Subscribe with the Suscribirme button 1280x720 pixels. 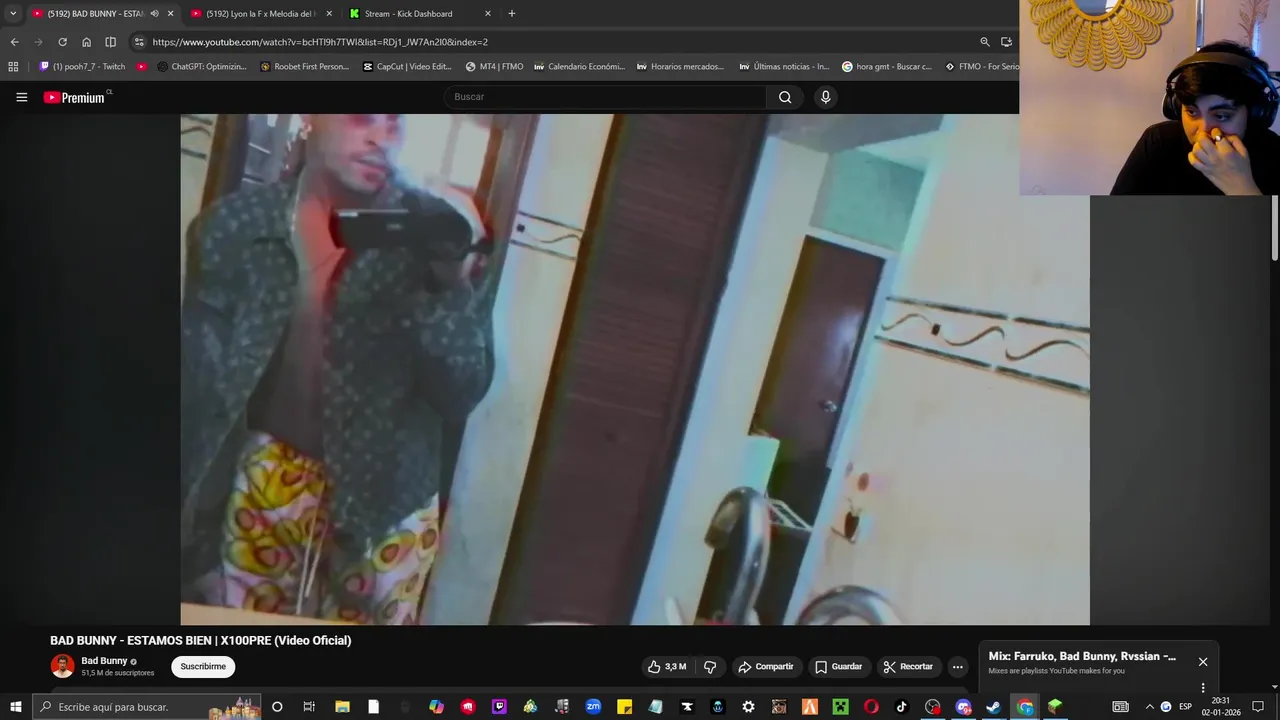(x=203, y=667)
